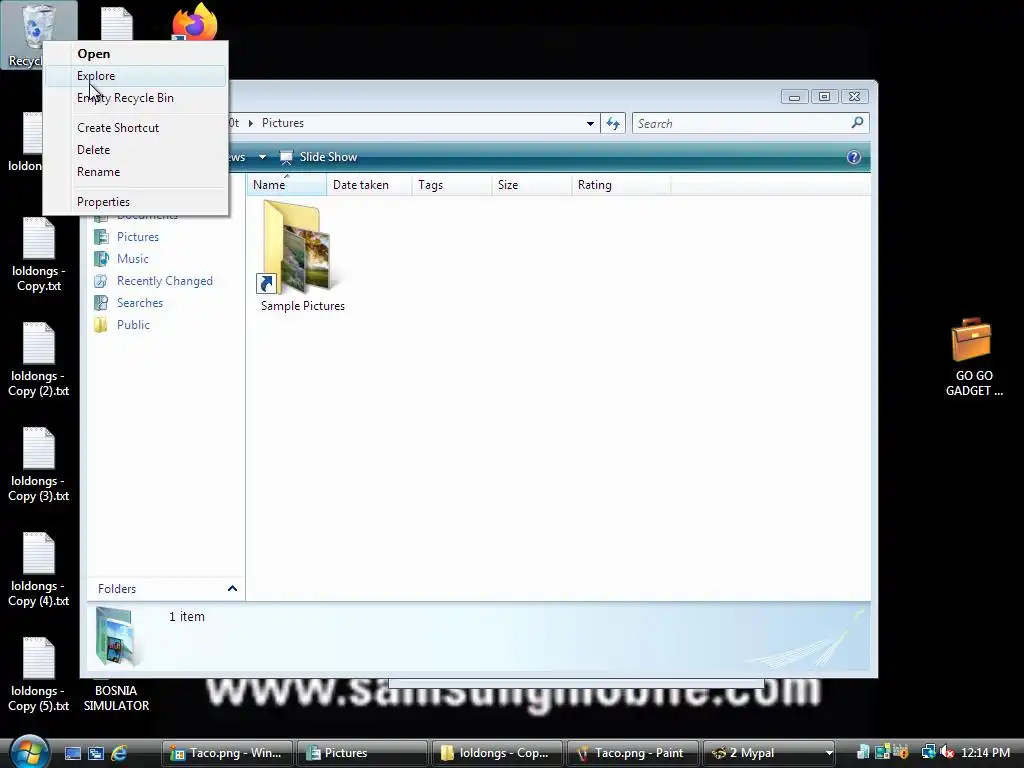
Task: Select loldongs - Copy (4).txt desktop file
Action: pos(39,570)
